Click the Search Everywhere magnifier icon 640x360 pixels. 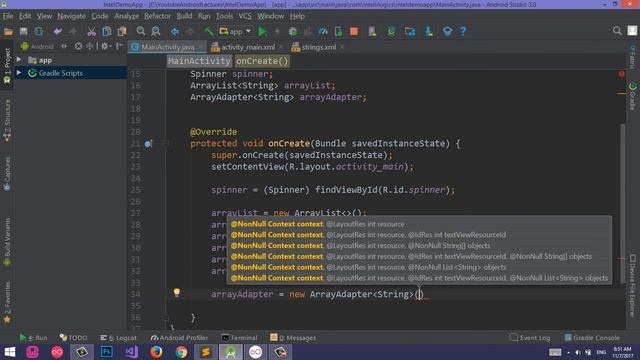coord(617,31)
